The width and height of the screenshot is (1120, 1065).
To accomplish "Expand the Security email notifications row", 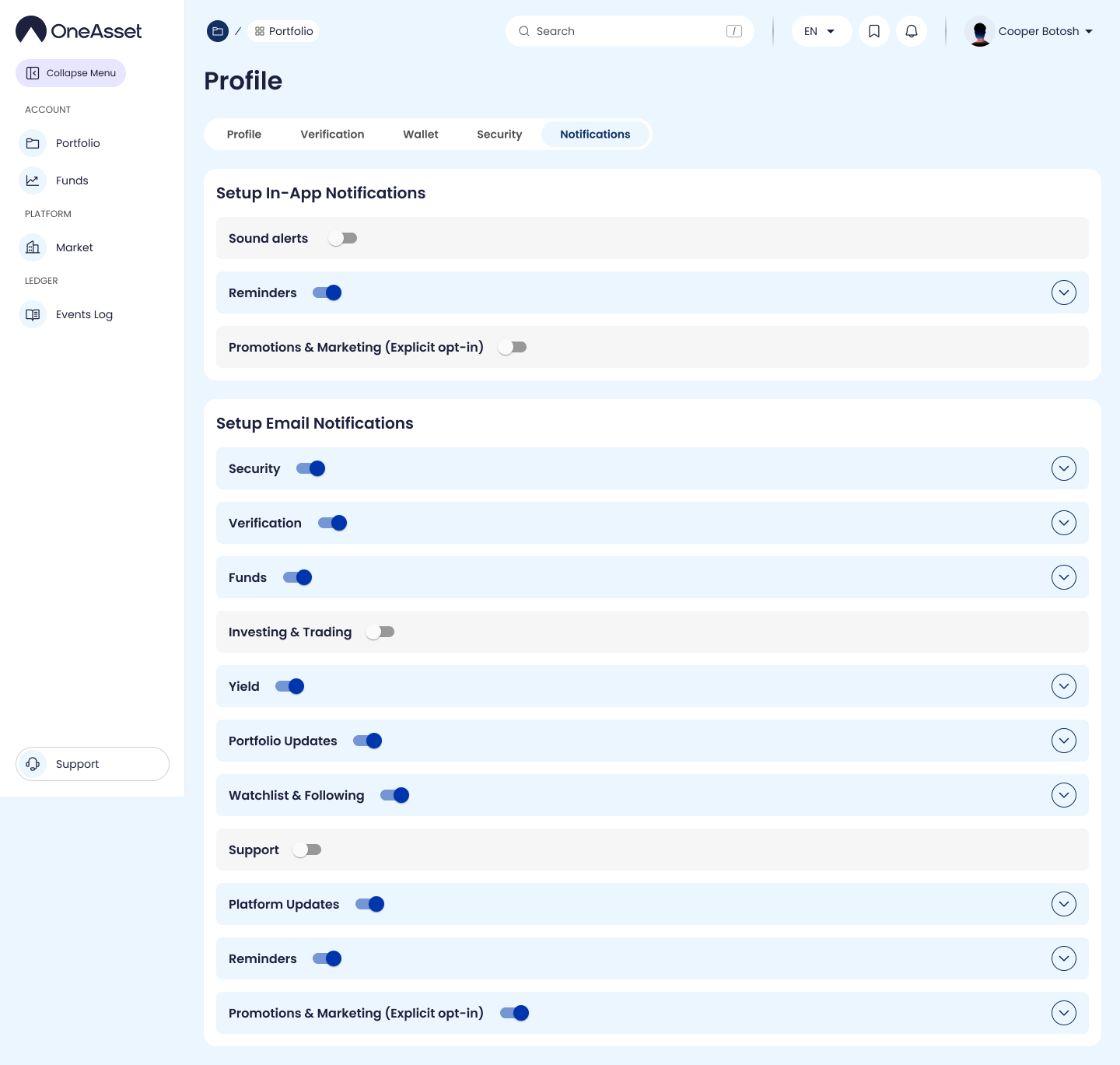I will tap(1063, 468).
